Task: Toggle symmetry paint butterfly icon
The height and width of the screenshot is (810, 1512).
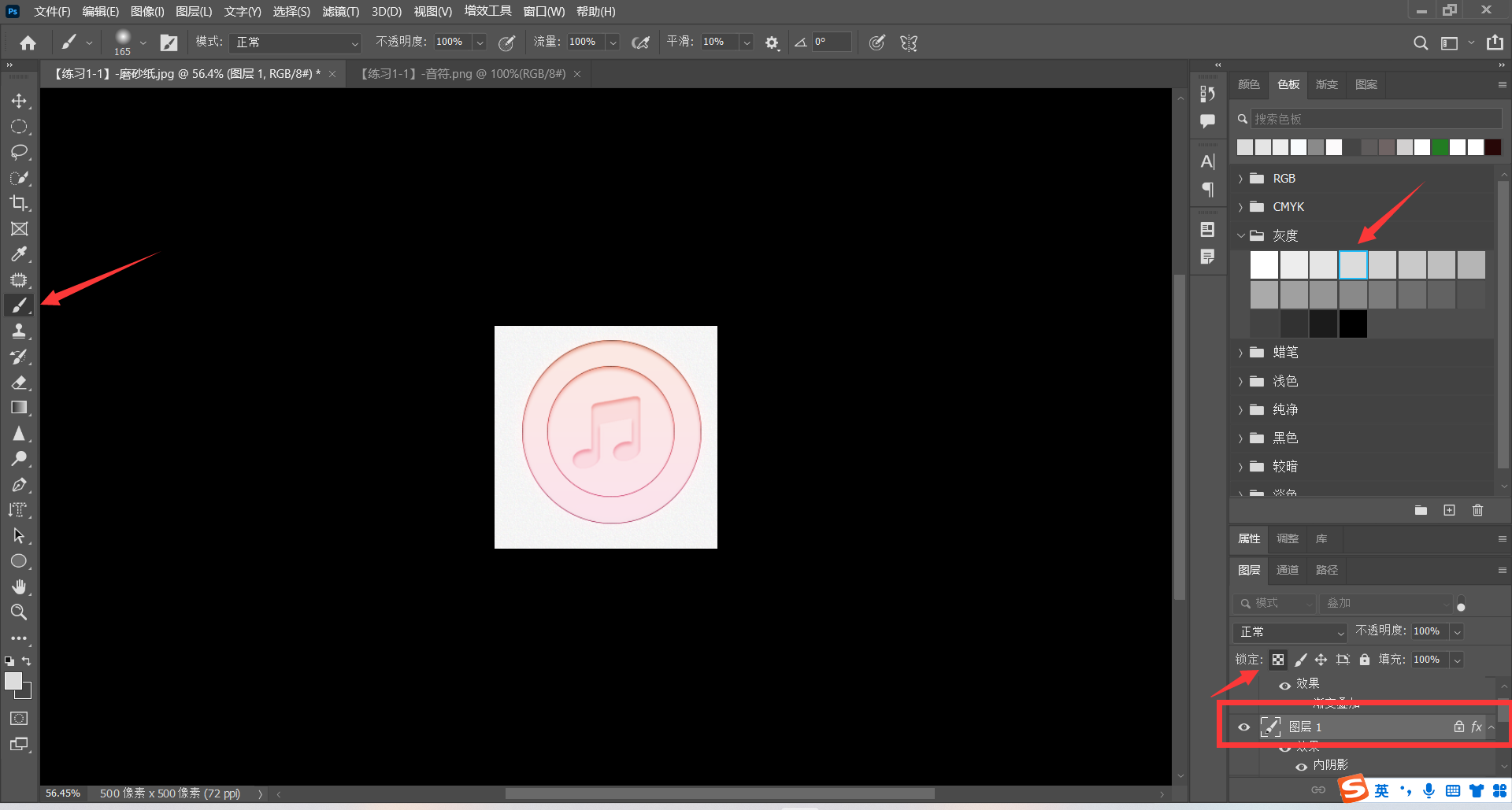Action: [x=909, y=43]
